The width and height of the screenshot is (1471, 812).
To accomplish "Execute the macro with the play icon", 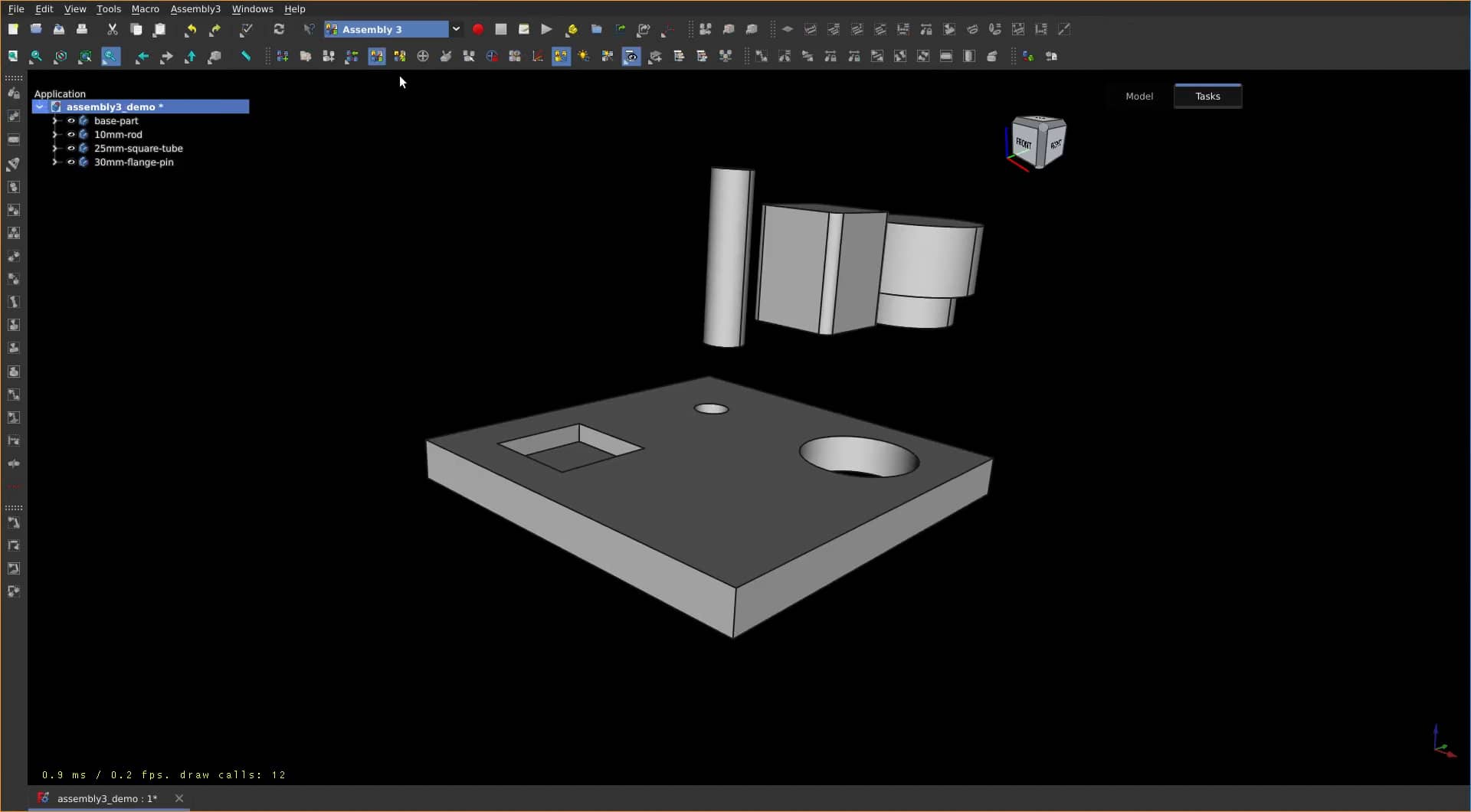I will coord(546,29).
